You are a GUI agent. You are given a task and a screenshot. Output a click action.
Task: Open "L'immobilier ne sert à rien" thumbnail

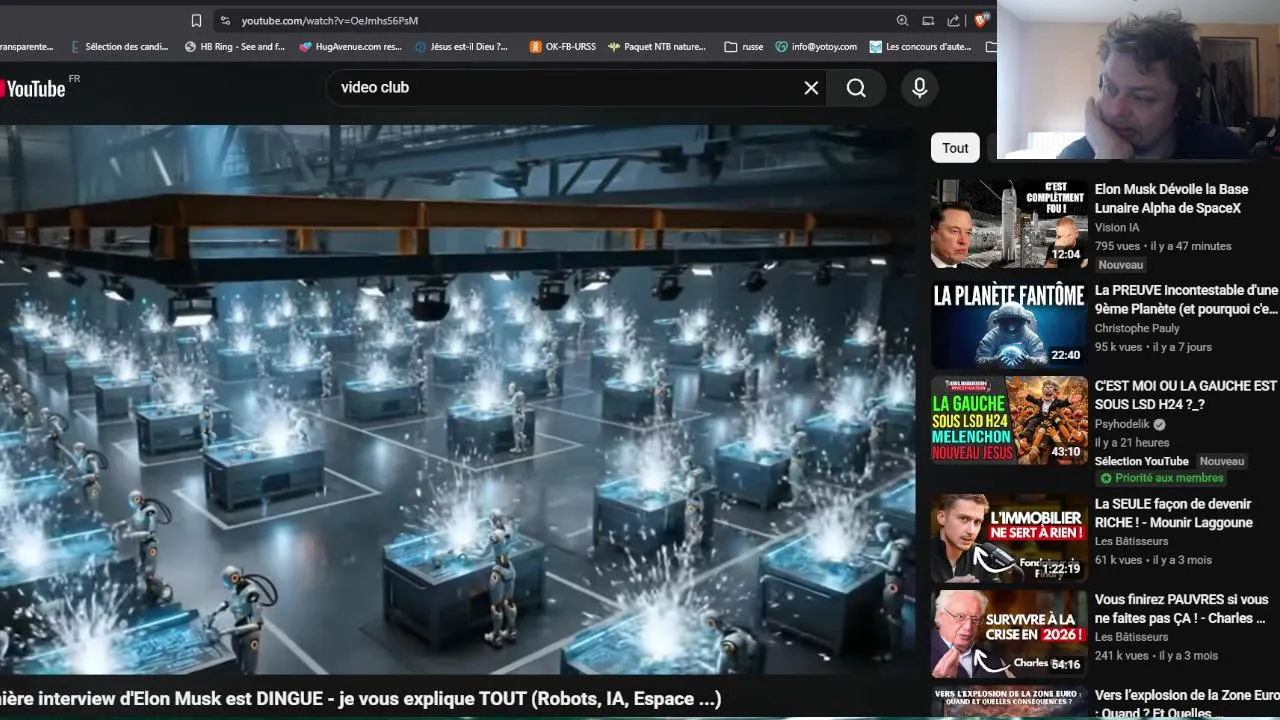1008,539
